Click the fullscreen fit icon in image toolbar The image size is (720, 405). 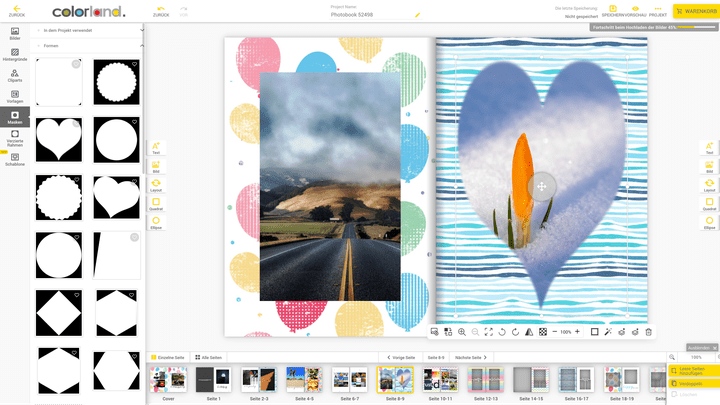[x=488, y=332]
